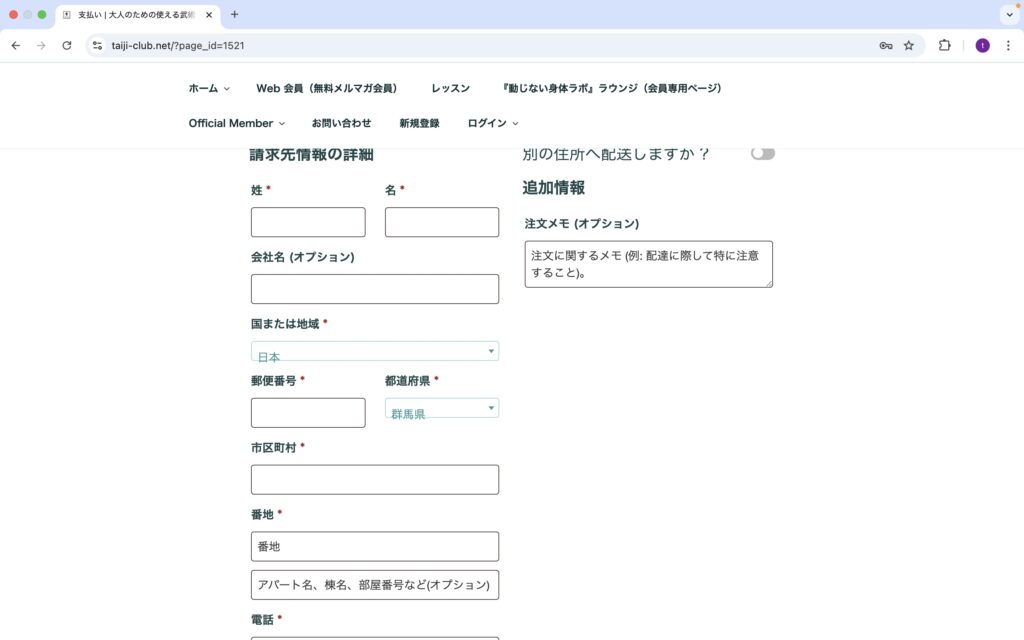Bookmark this page with star icon
The width and height of the screenshot is (1024, 640).
click(909, 45)
